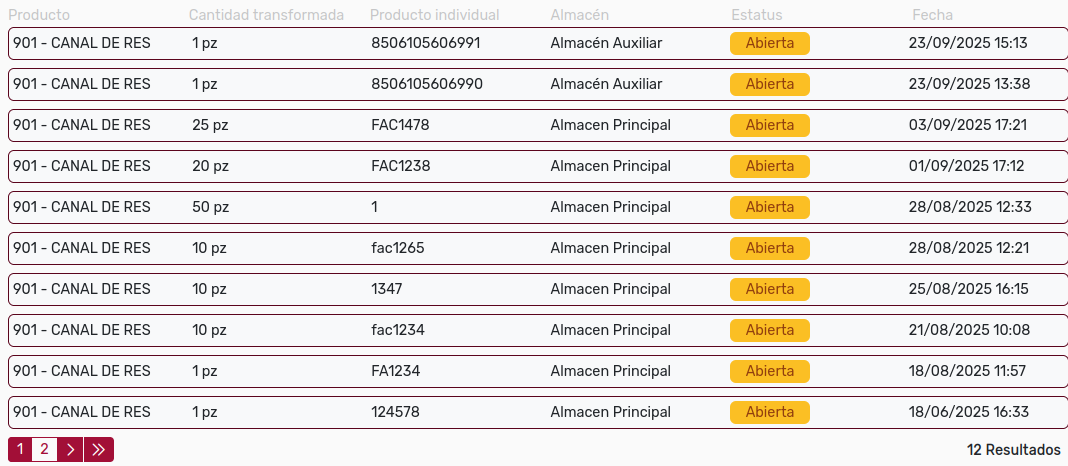Screen dimensions: 1068x466
Task: Go to next page arrow
Action: [x=70, y=450]
